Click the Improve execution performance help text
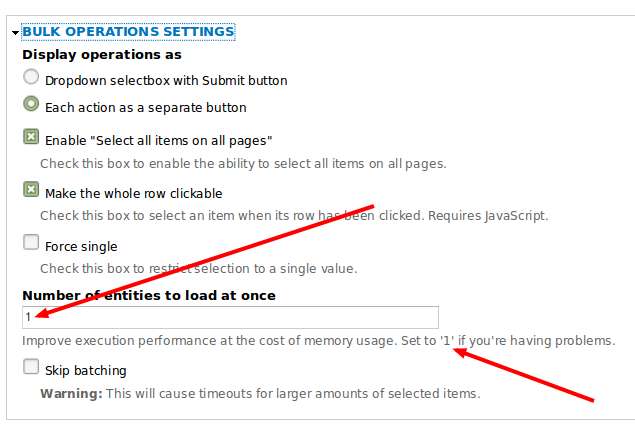Screen dimensions: 635x438 point(319,340)
